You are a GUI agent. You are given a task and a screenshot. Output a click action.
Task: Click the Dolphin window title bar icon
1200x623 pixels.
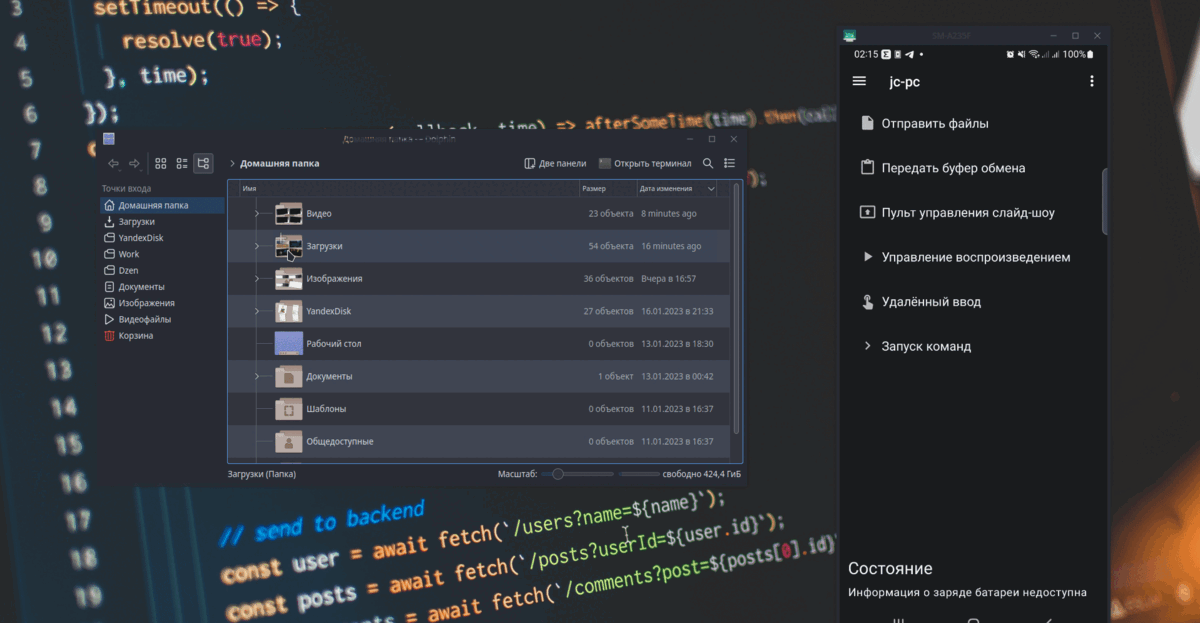click(109, 139)
